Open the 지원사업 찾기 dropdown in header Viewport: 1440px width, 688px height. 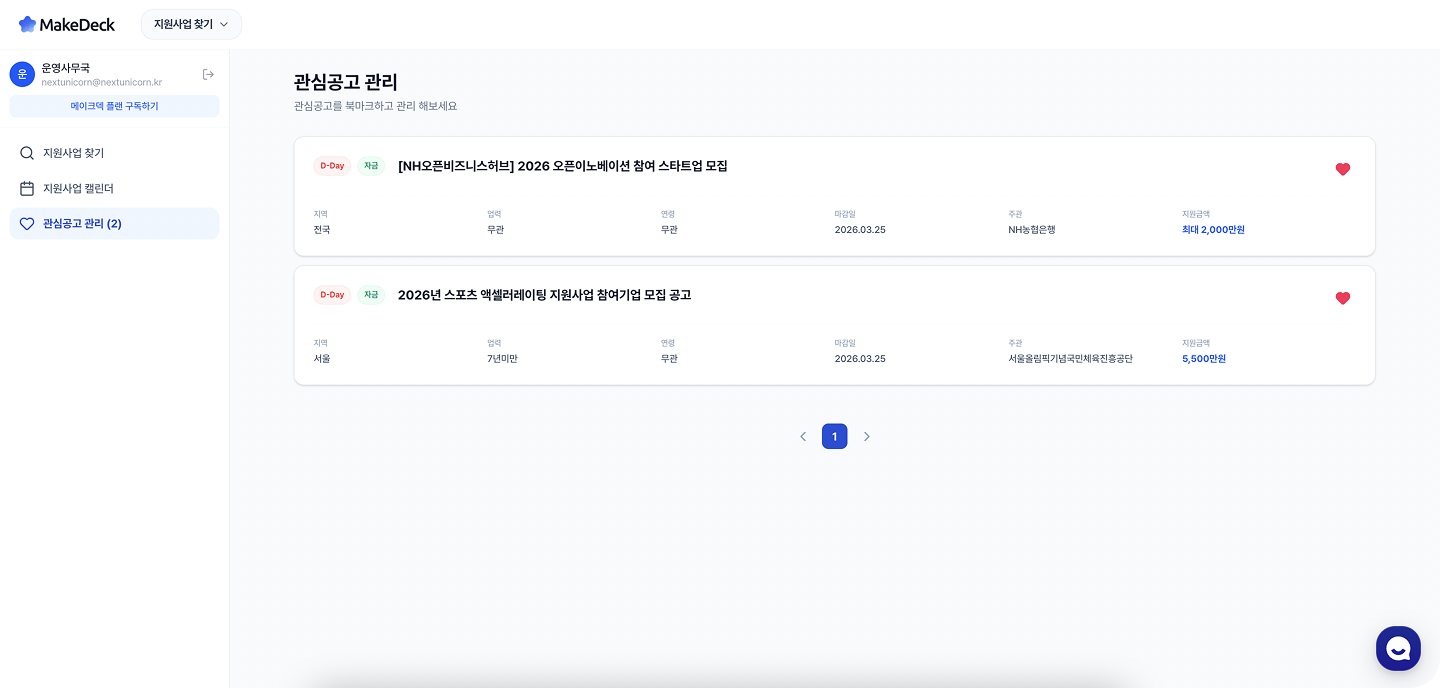pos(191,24)
